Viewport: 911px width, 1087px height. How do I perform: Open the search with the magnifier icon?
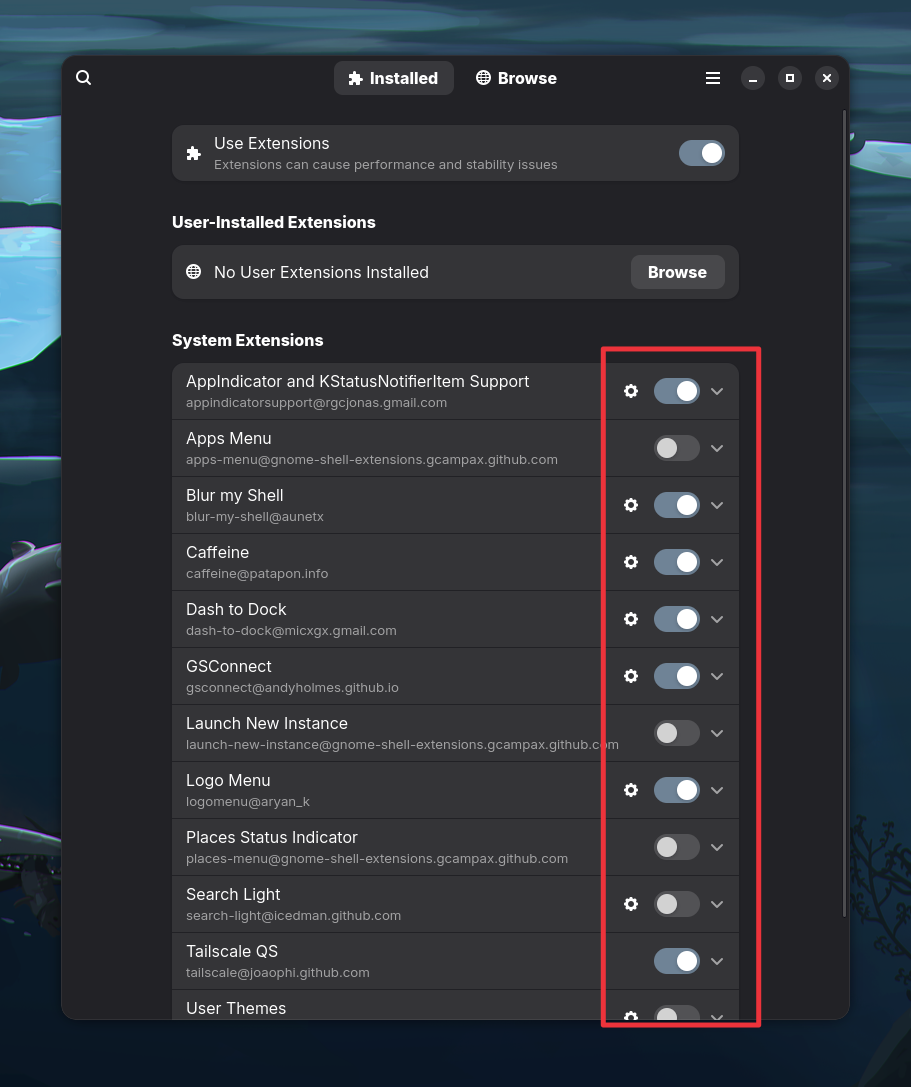point(83,77)
